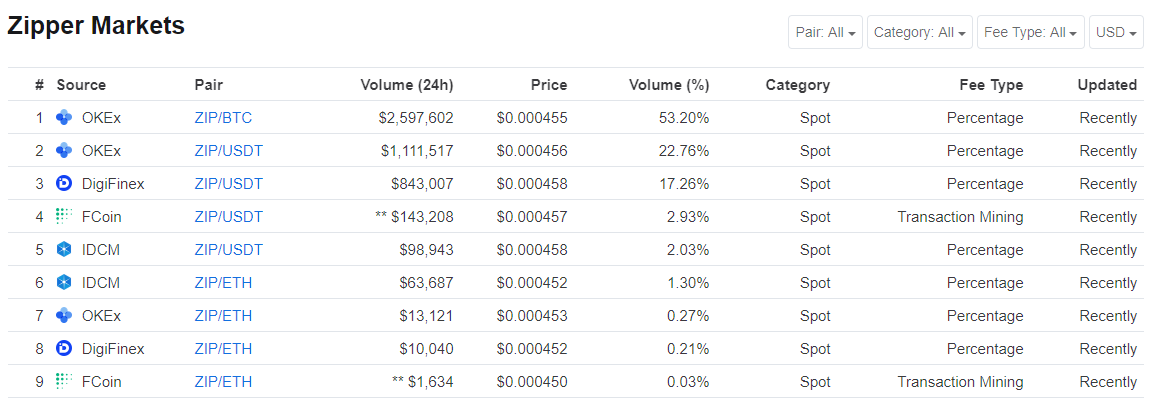This screenshot has height=406, width=1166.
Task: Click the FCoin source name in row 4
Action: point(101,216)
